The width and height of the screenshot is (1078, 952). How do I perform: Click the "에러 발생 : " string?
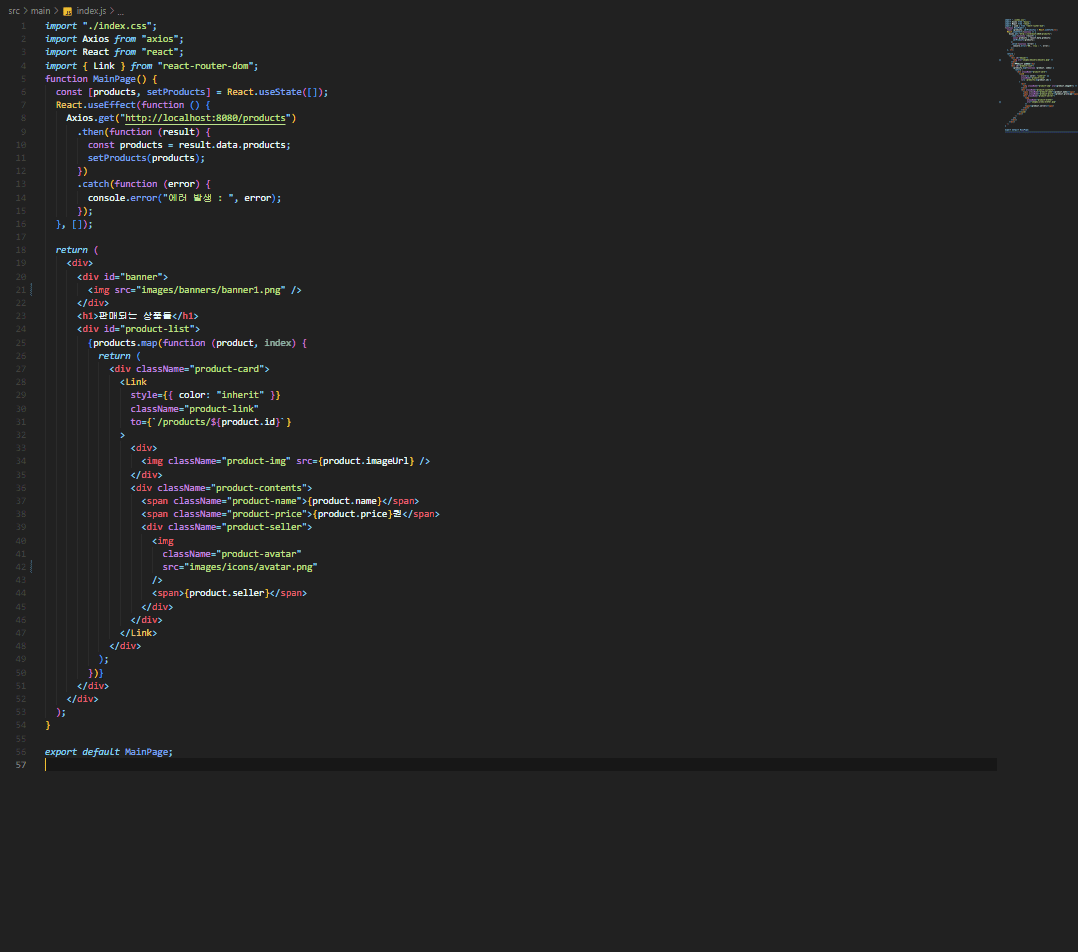[x=200, y=198]
